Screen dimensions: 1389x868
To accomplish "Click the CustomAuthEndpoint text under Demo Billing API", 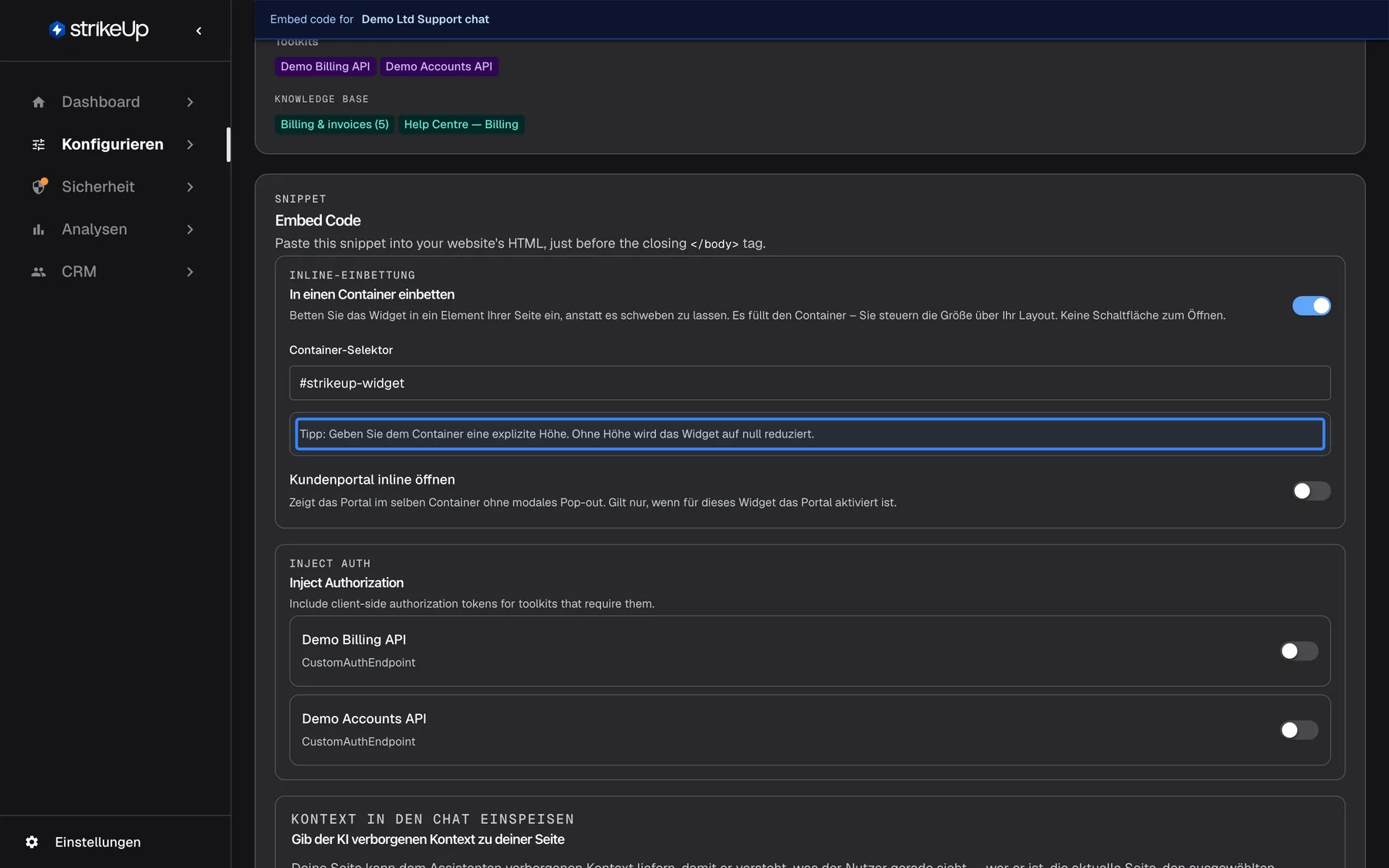I will pyautogui.click(x=358, y=663).
